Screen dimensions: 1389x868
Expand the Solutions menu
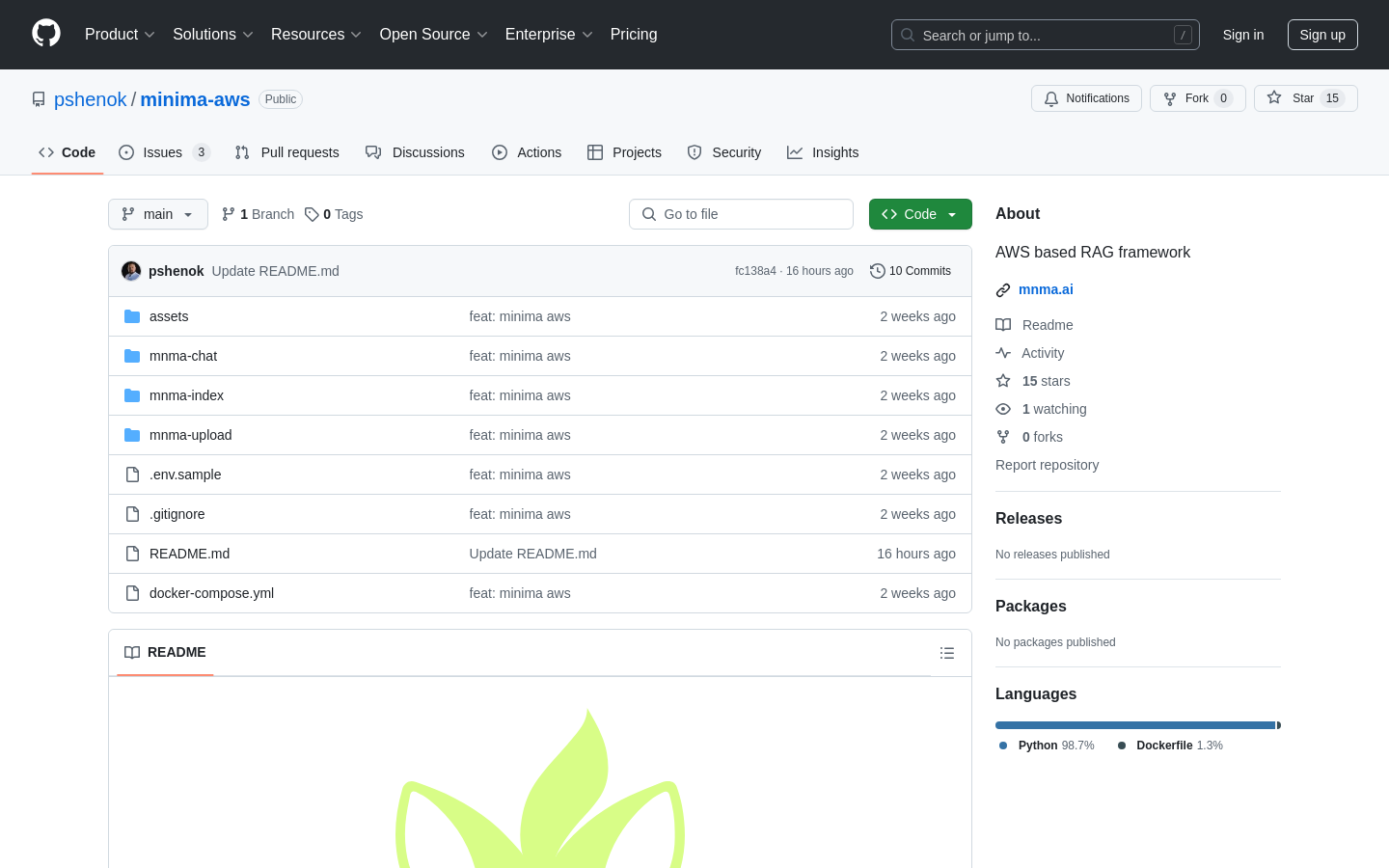pyautogui.click(x=213, y=35)
